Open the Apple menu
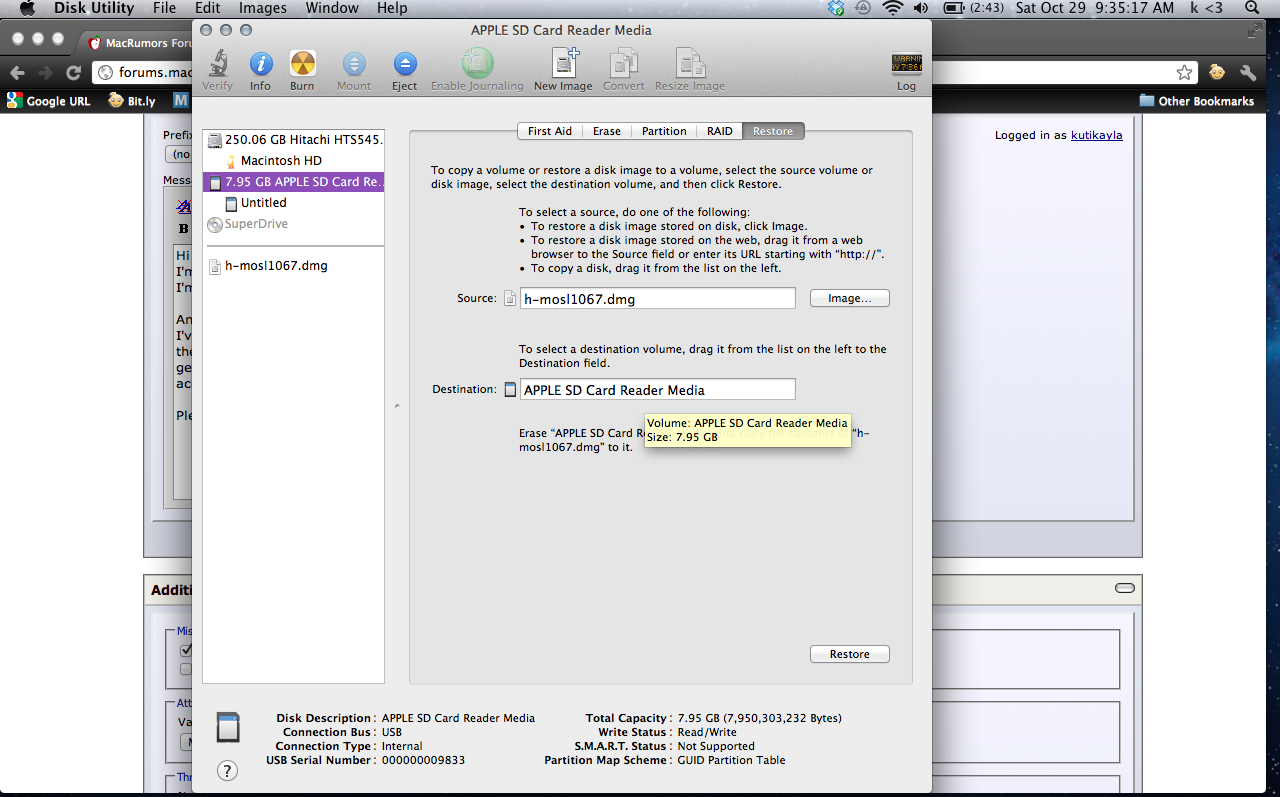 (27, 8)
